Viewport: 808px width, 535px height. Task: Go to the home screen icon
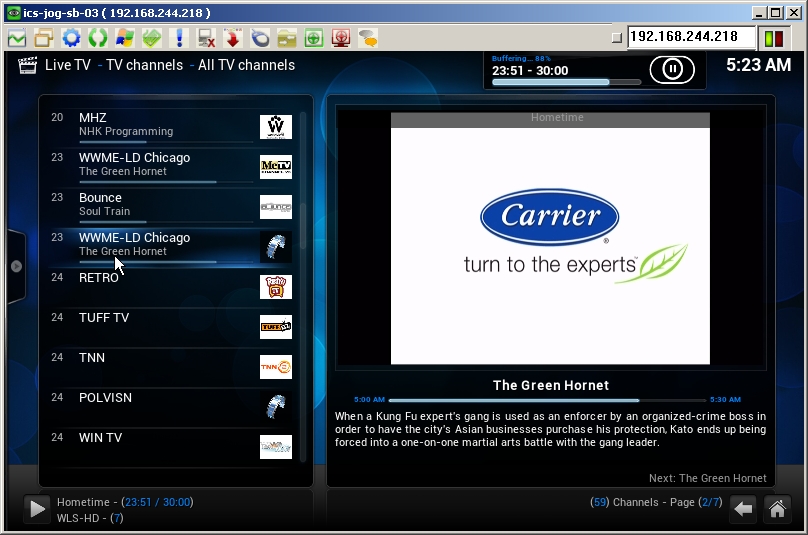(x=777, y=509)
